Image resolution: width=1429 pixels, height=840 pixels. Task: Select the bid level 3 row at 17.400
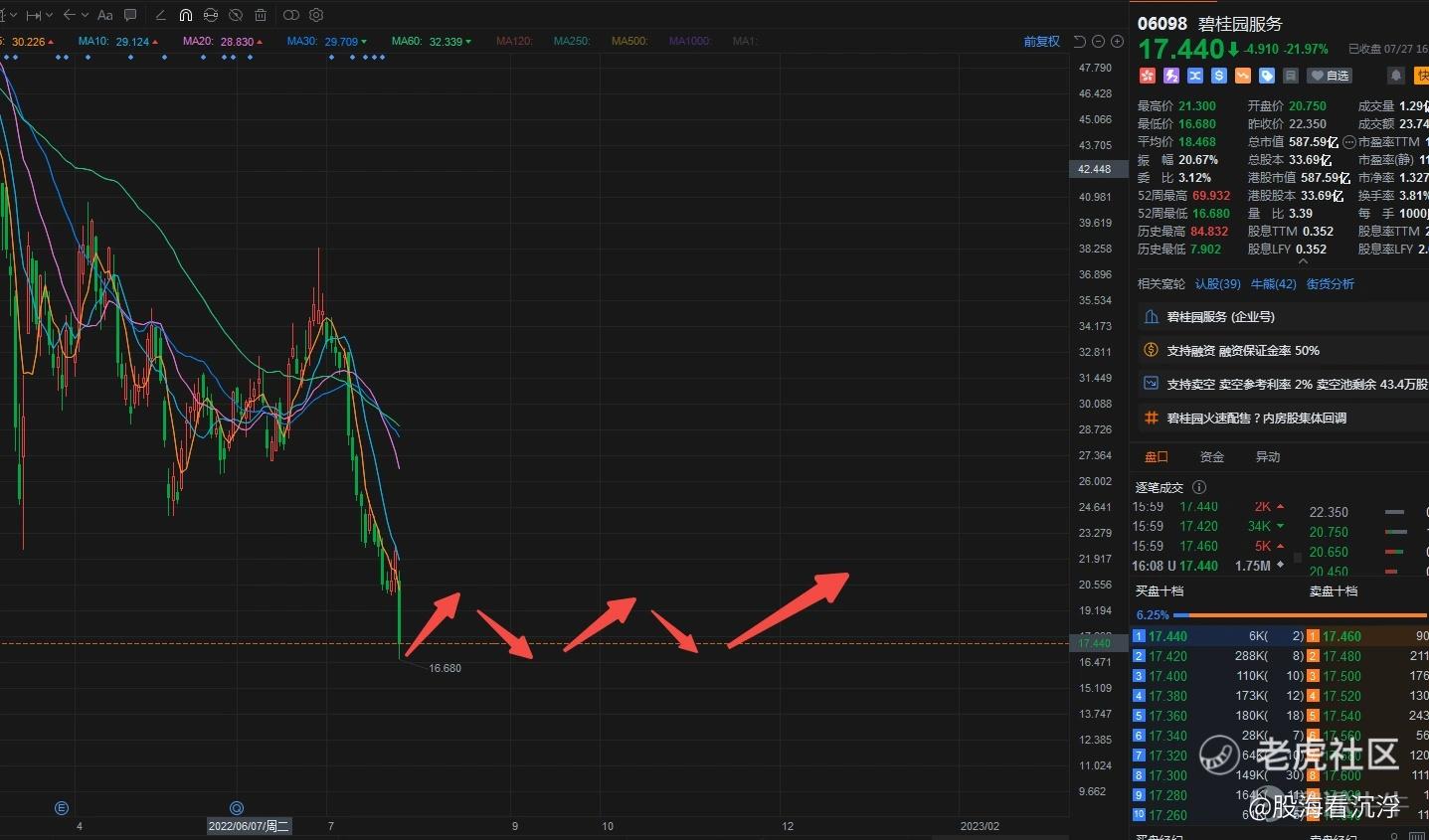[1218, 676]
